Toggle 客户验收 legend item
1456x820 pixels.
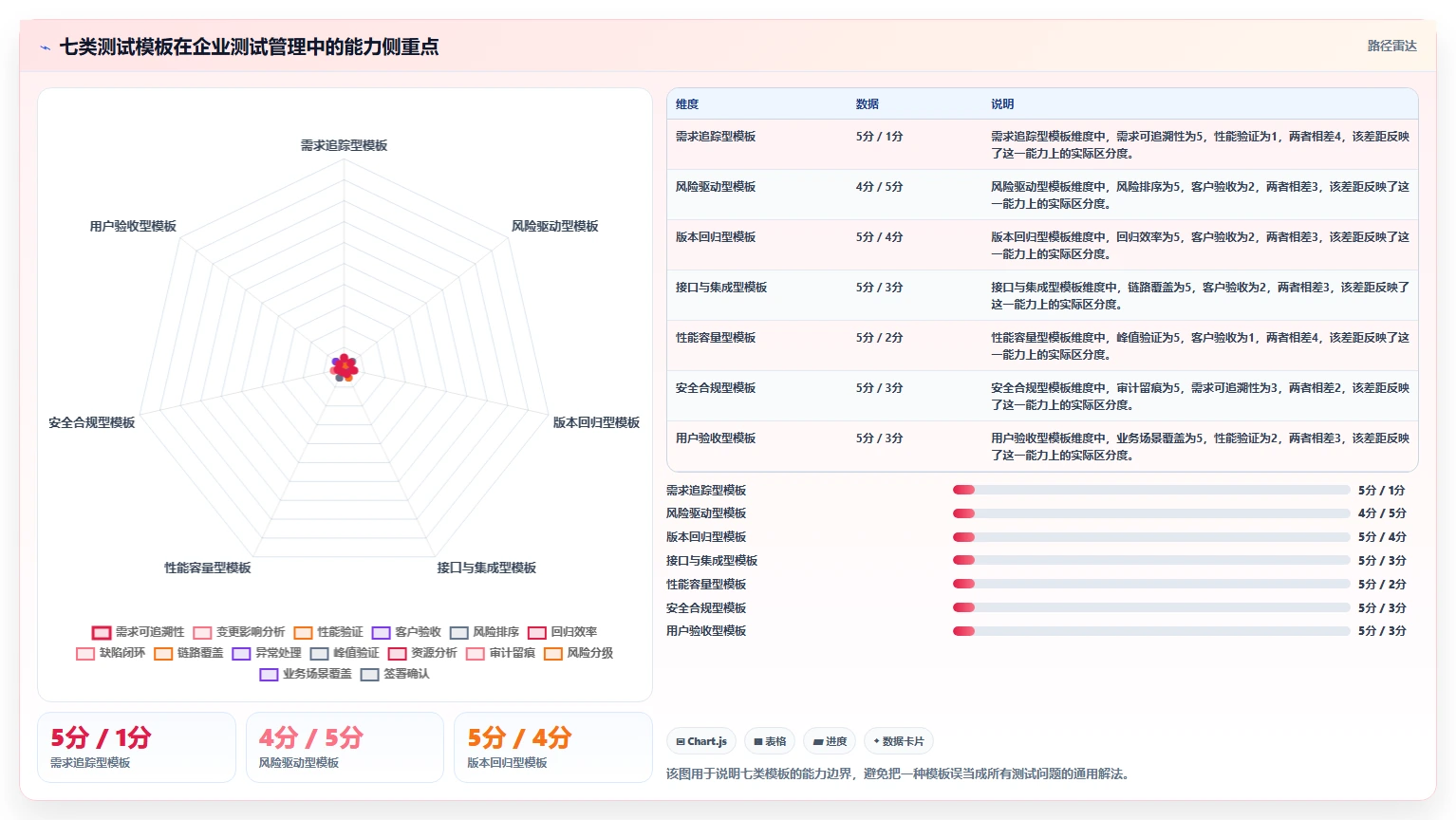pyautogui.click(x=406, y=632)
